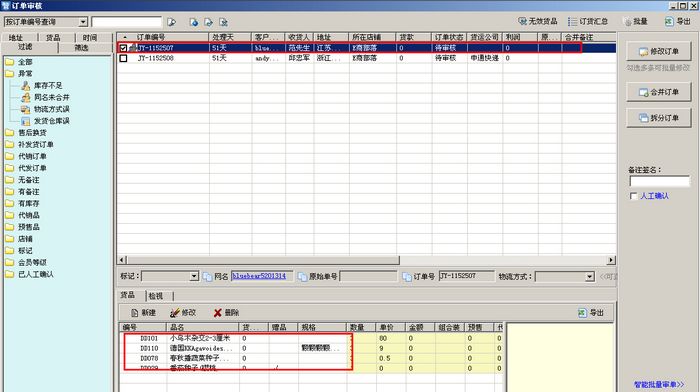Viewport: 700px width, 392px height.
Task: Switch to the 地址 tab
Action: 16,38
